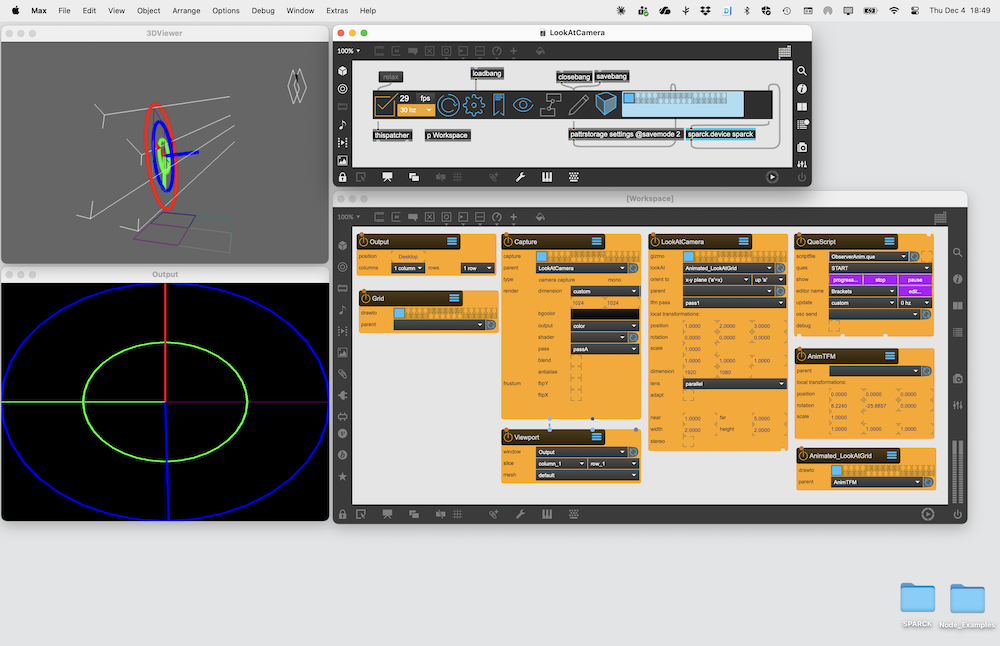1000x646 pixels.
Task: Click the pencil edit icon in the patcher
Action: [x=578, y=104]
